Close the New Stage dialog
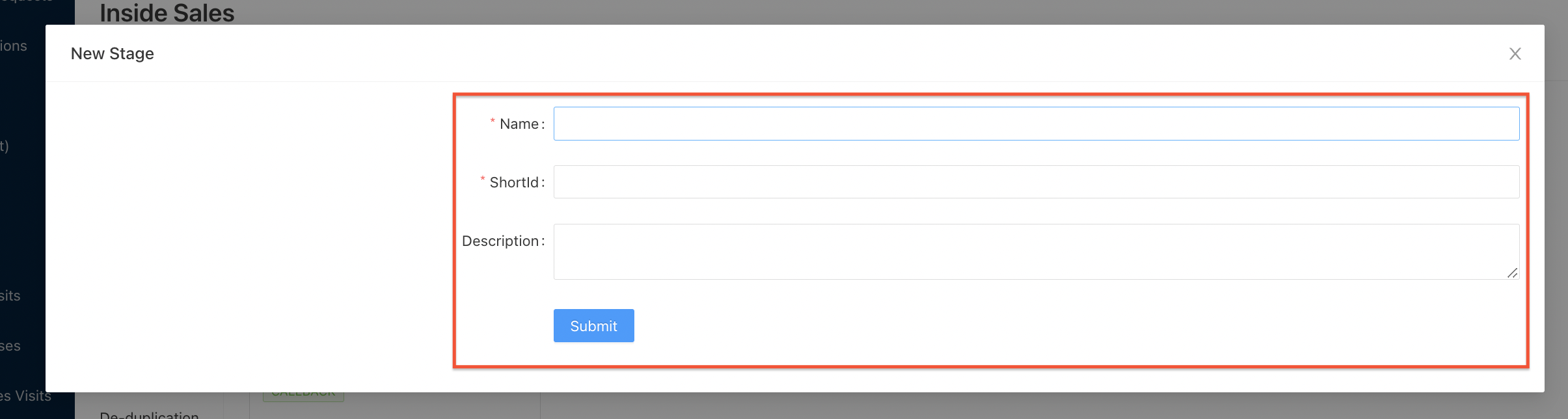The image size is (1568, 419). (x=1515, y=54)
